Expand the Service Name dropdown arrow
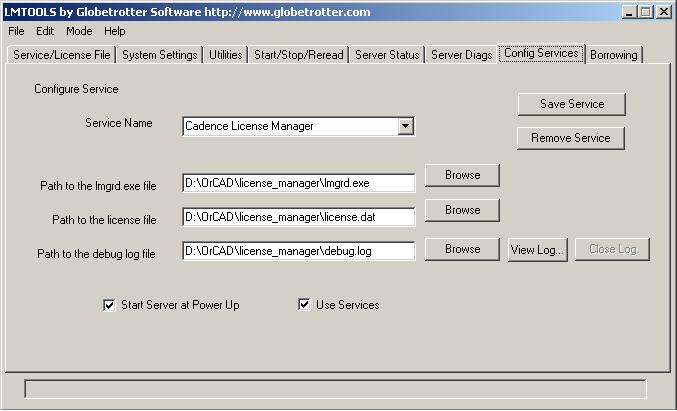Image resolution: width=677 pixels, height=411 pixels. [x=405, y=126]
